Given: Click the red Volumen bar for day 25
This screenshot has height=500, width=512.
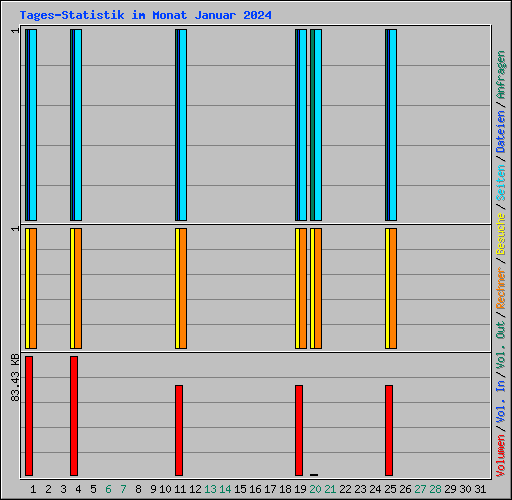Looking at the screenshot, I should tap(389, 430).
